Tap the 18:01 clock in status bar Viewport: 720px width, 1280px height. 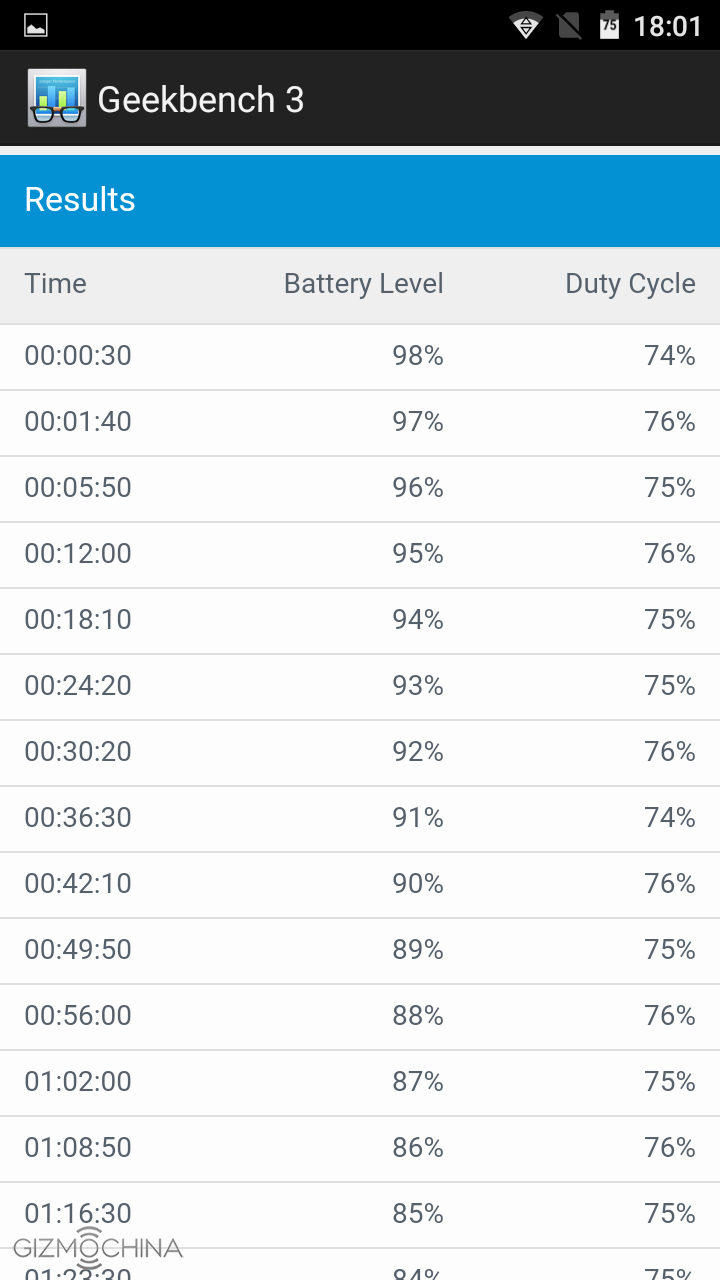click(x=668, y=25)
